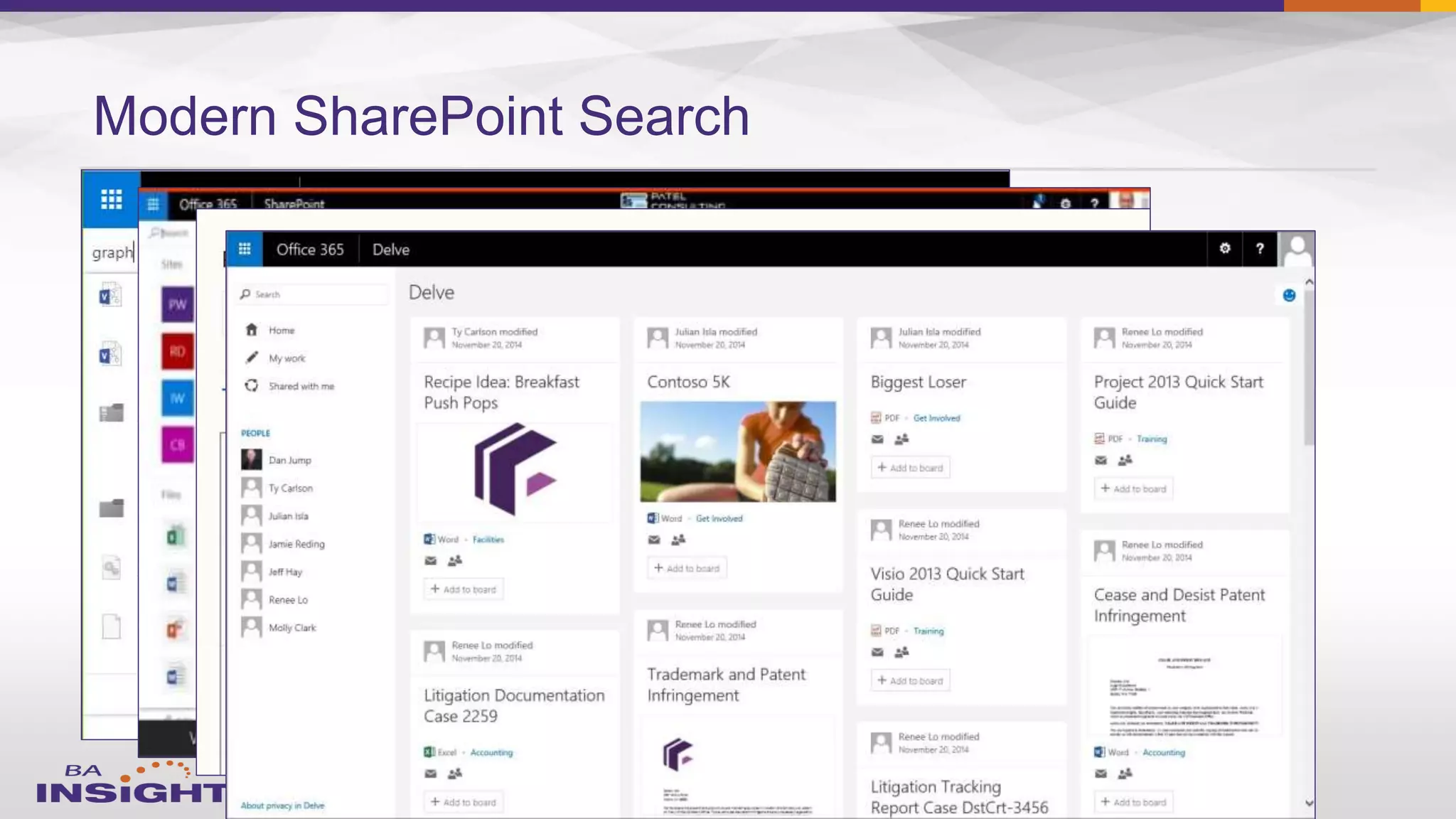Select Julian Isla in People list
The image size is (1456, 819).
(x=289, y=516)
